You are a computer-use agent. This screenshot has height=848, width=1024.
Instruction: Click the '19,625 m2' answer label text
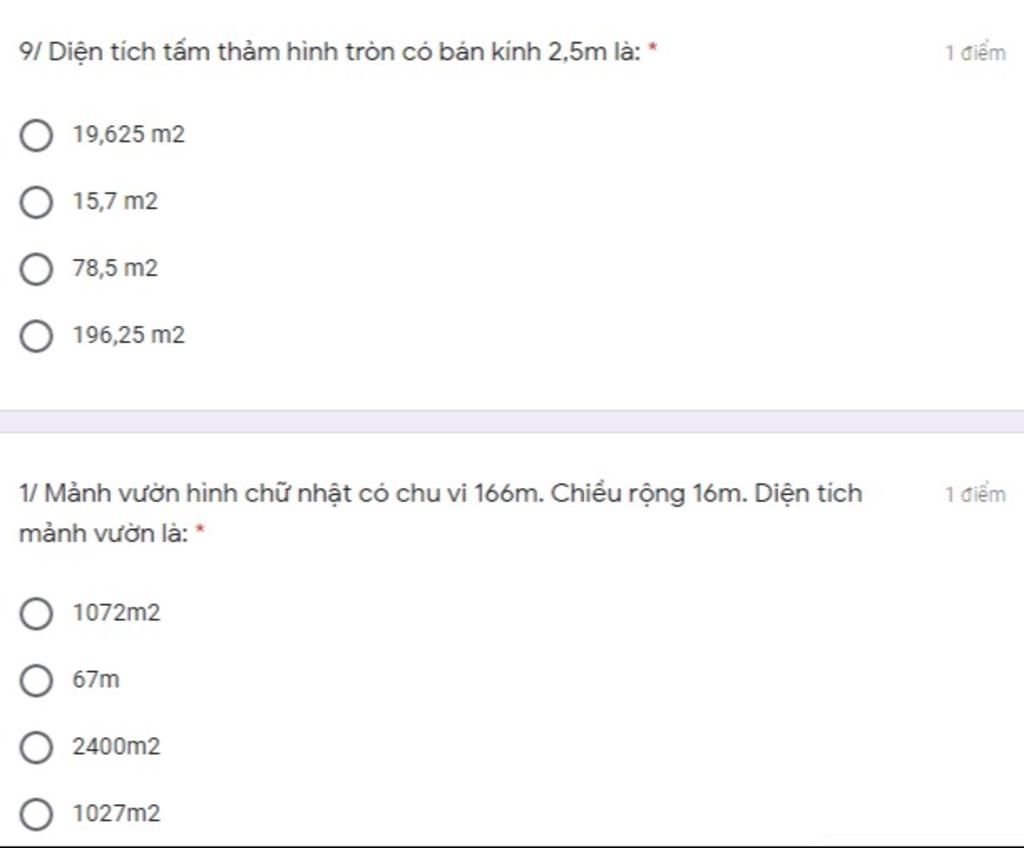point(129,134)
